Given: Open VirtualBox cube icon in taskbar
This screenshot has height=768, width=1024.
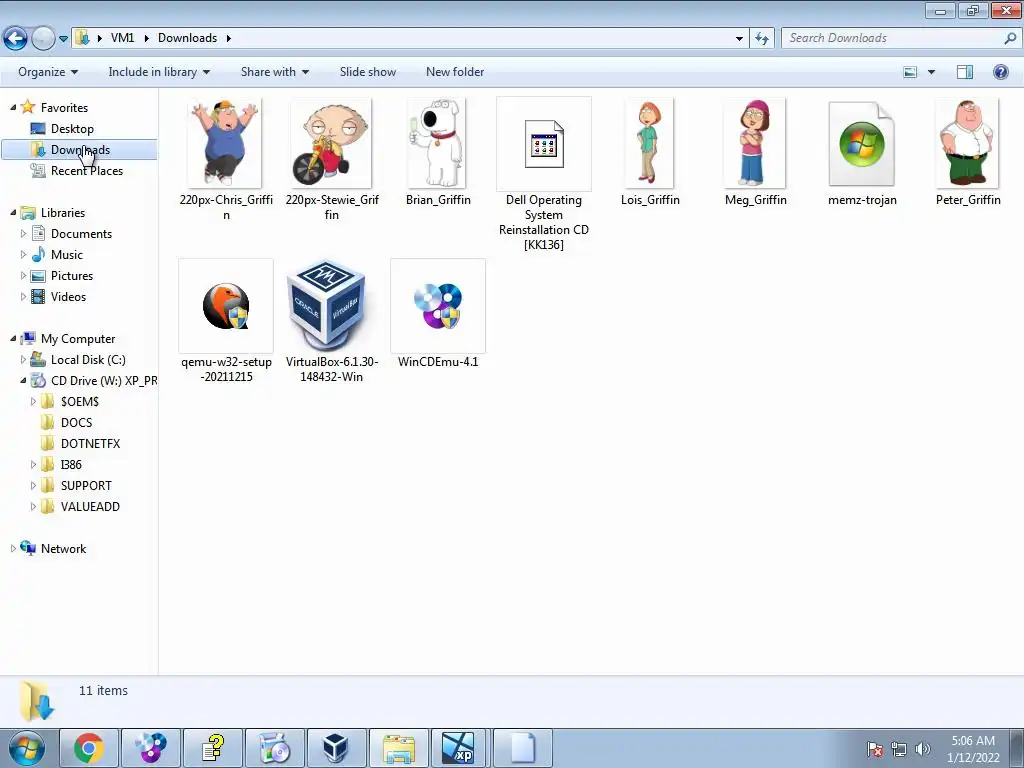Looking at the screenshot, I should pyautogui.click(x=336, y=748).
